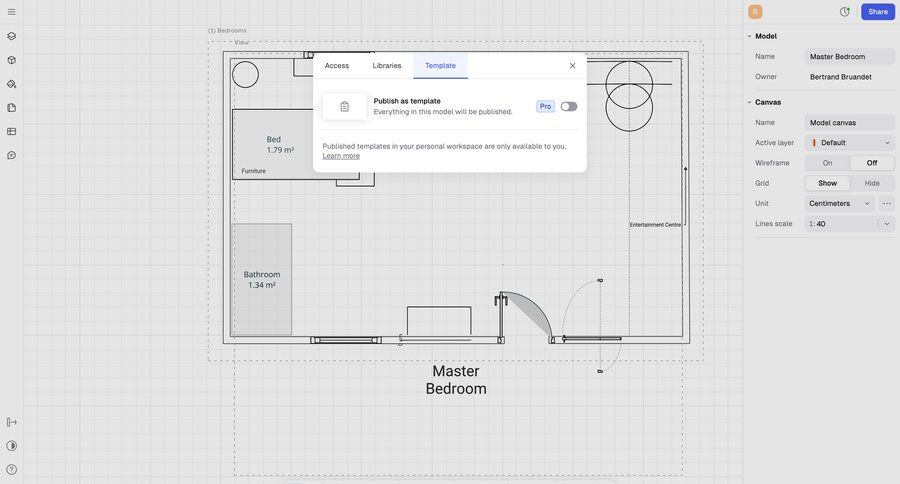Open the Active layer Default dropdown

(x=849, y=143)
